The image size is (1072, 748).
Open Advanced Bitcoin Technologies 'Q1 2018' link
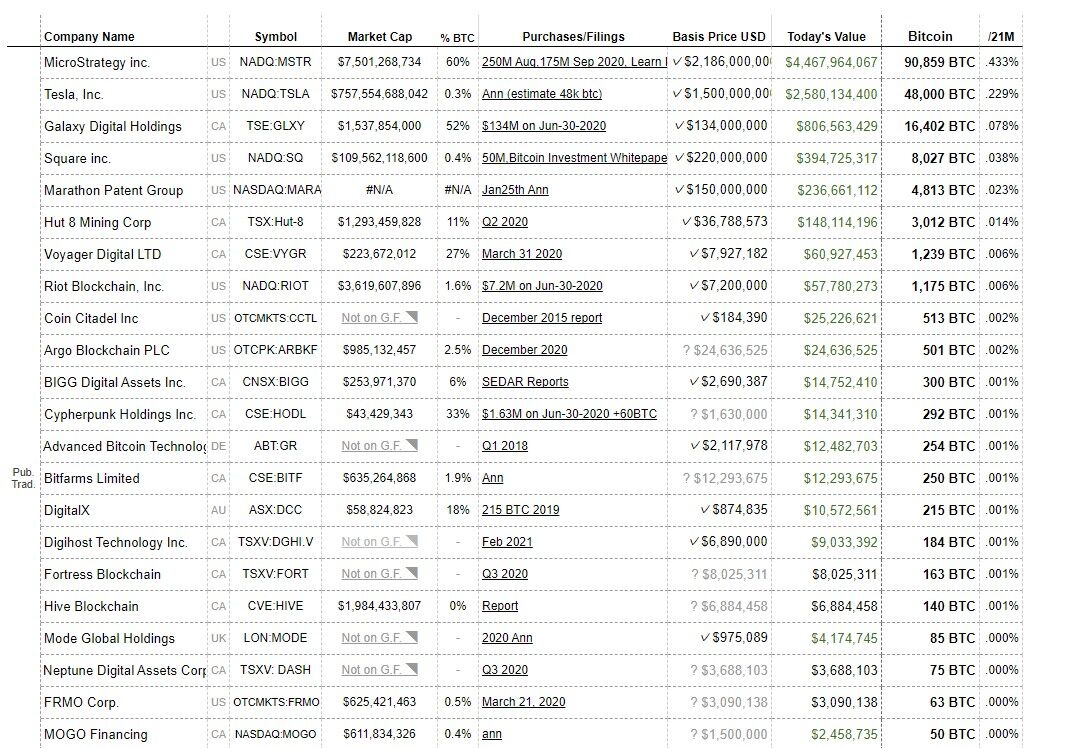tap(505, 446)
